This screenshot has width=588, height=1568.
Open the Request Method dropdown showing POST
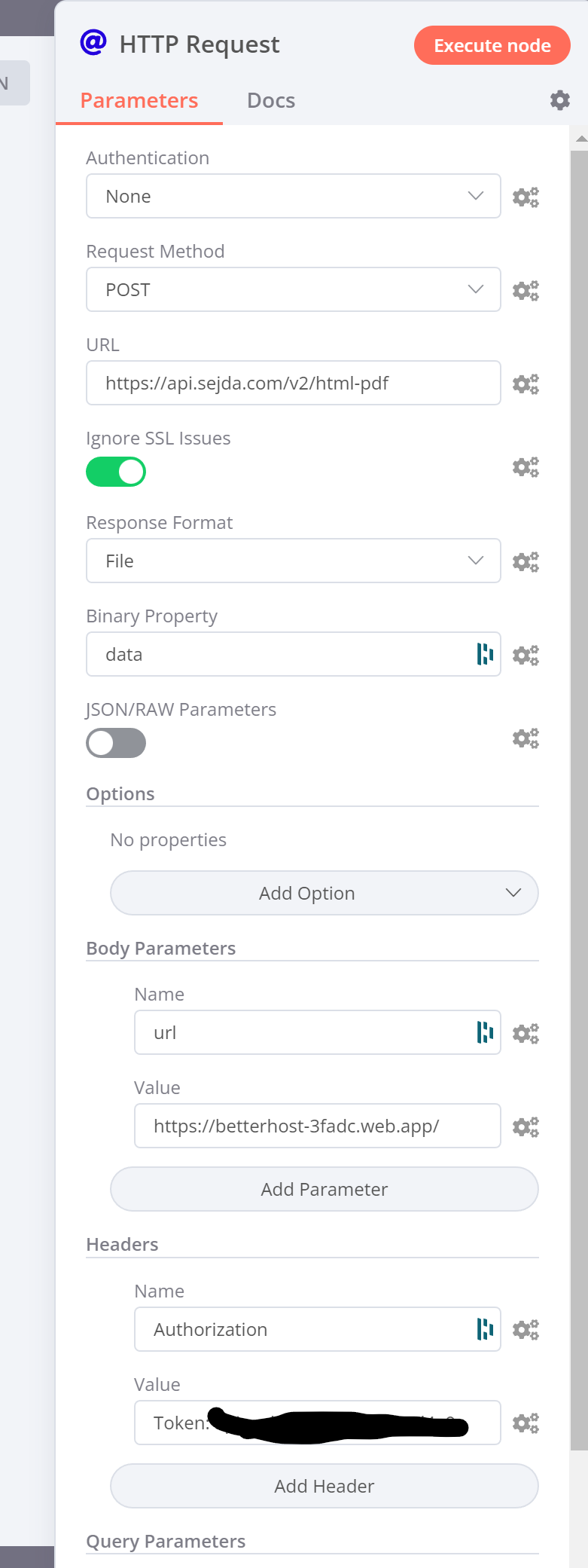point(293,290)
